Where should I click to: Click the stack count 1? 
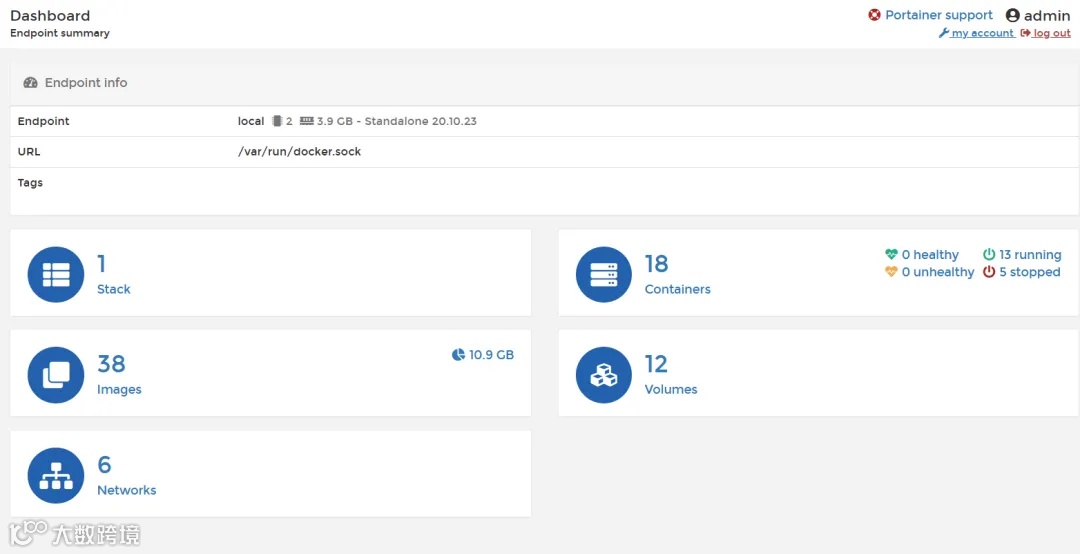coord(101,264)
